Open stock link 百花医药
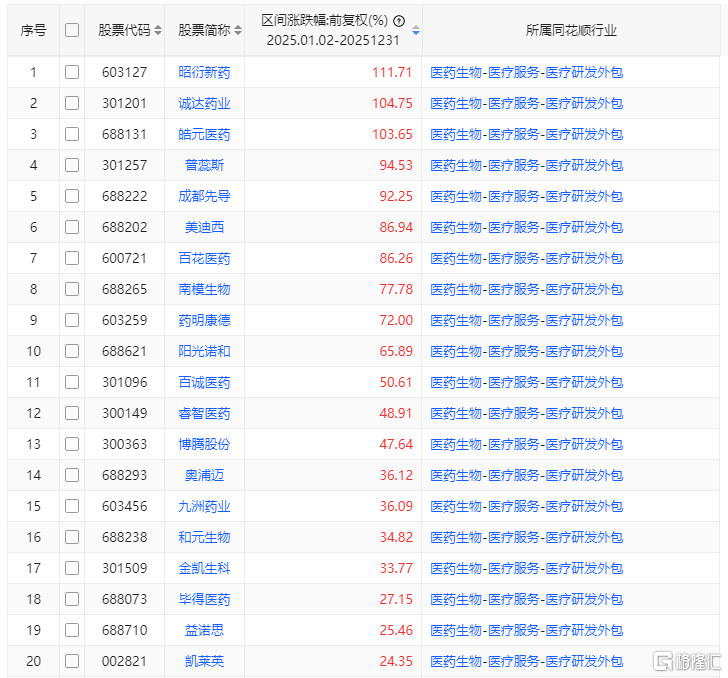 coord(204,258)
